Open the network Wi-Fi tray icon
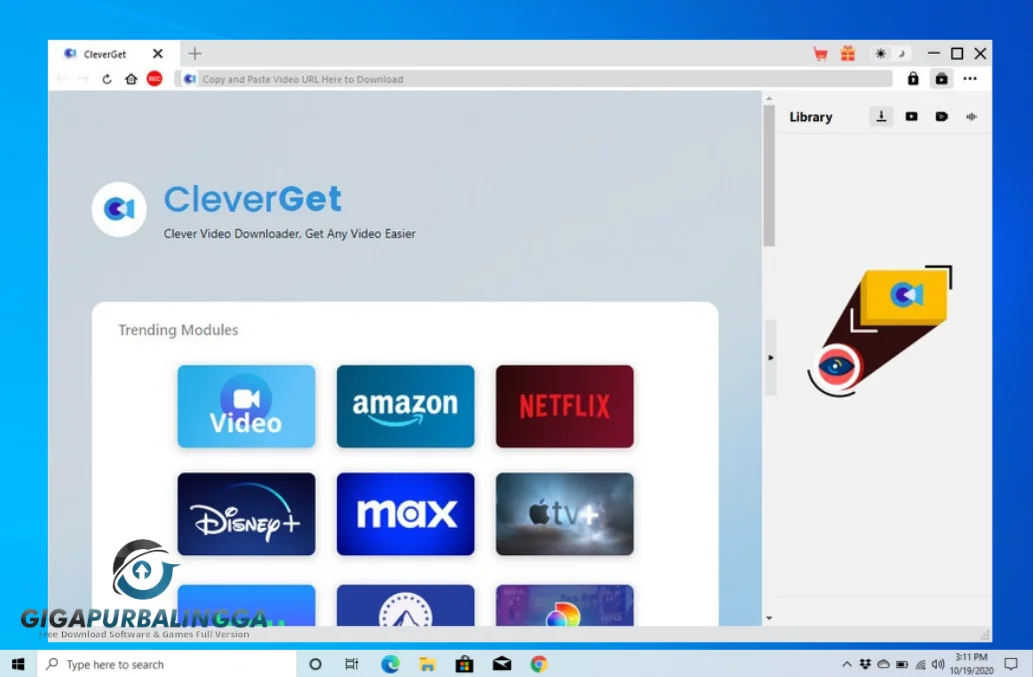The width and height of the screenshot is (1033, 677). (920, 664)
